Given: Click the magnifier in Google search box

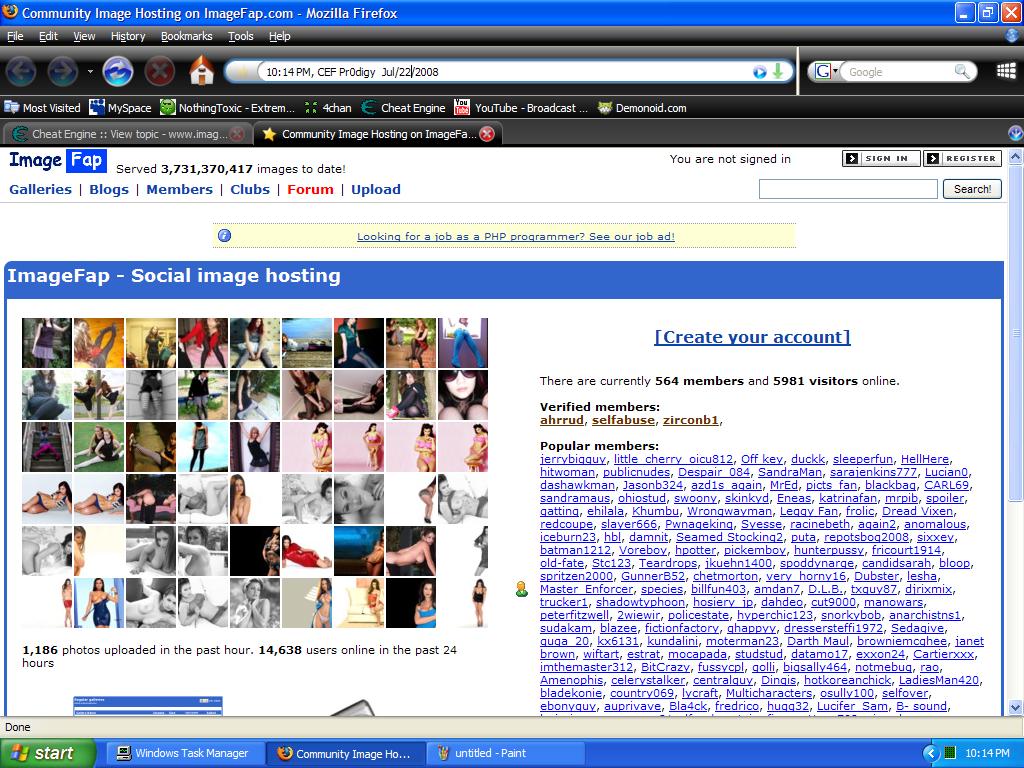Looking at the screenshot, I should pos(962,72).
